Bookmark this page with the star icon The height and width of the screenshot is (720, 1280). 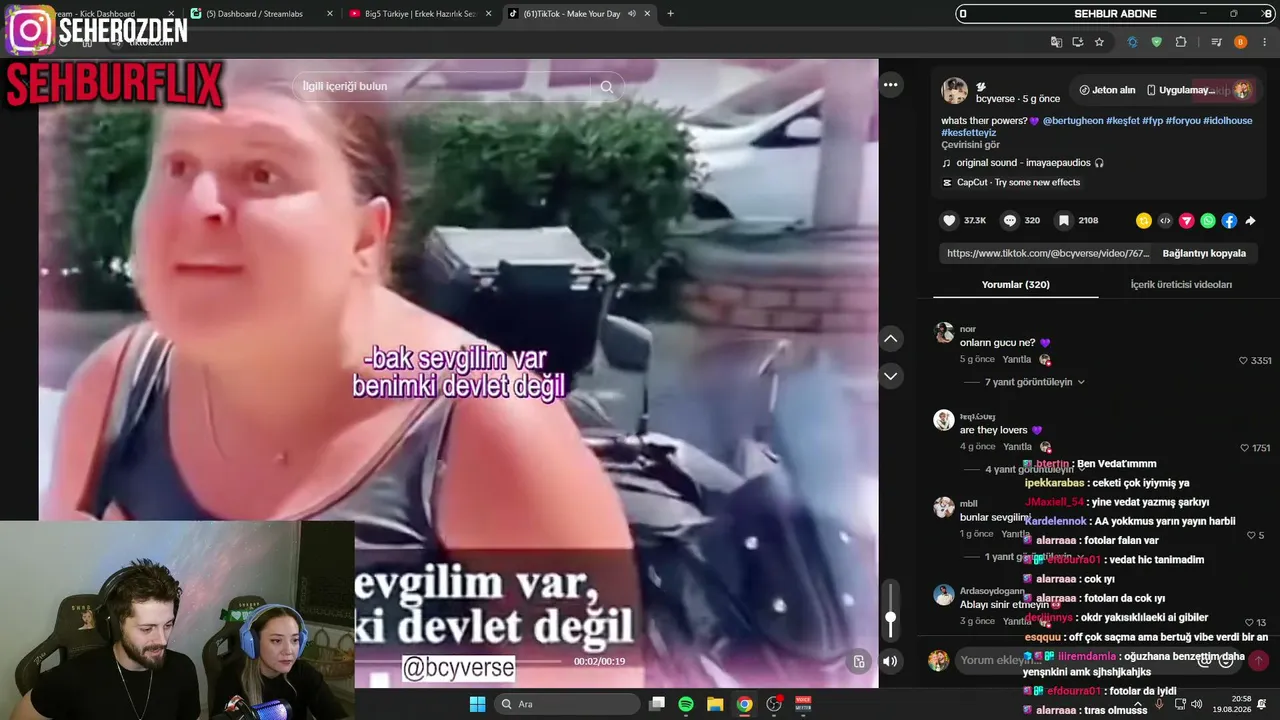(1099, 42)
